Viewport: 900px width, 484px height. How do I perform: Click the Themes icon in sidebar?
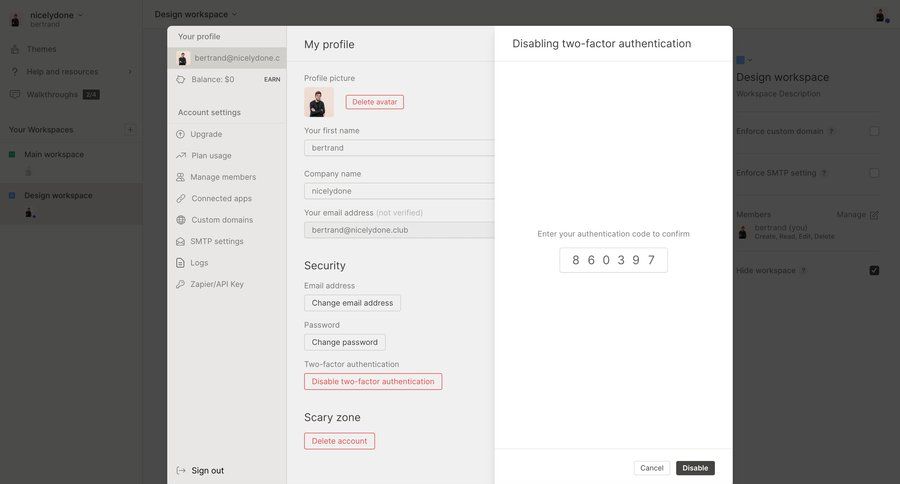coord(15,49)
